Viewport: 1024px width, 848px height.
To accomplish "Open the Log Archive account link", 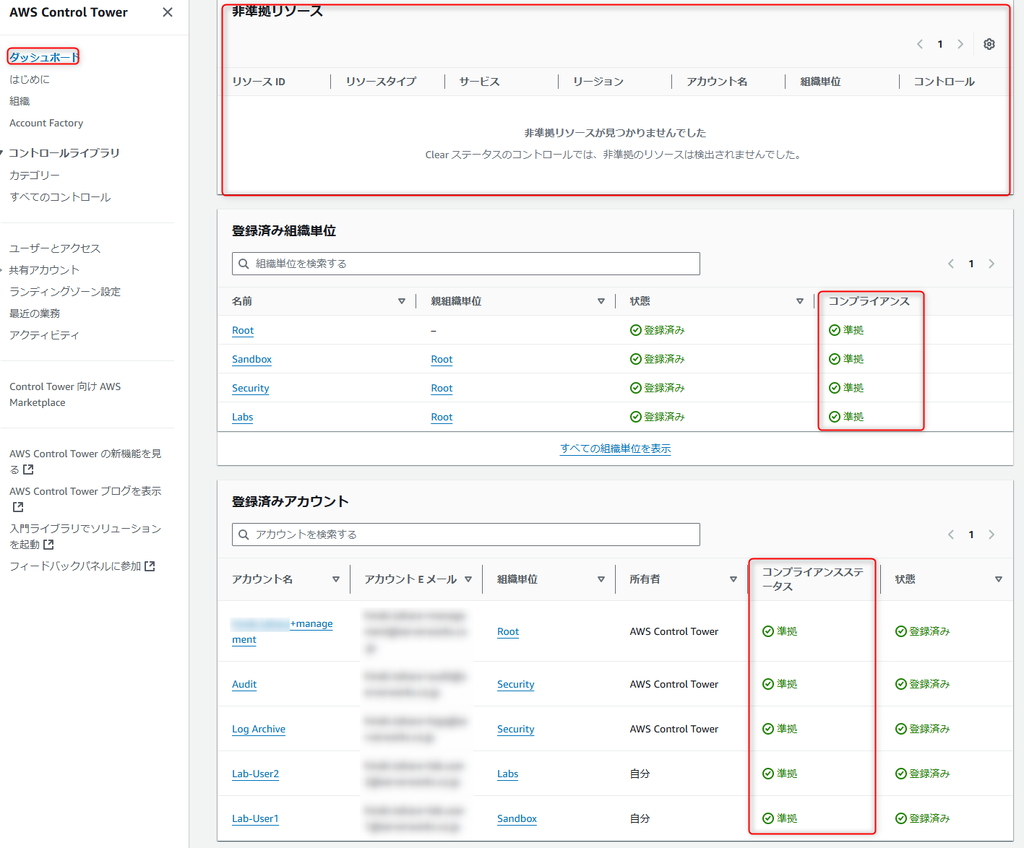I will [x=259, y=728].
